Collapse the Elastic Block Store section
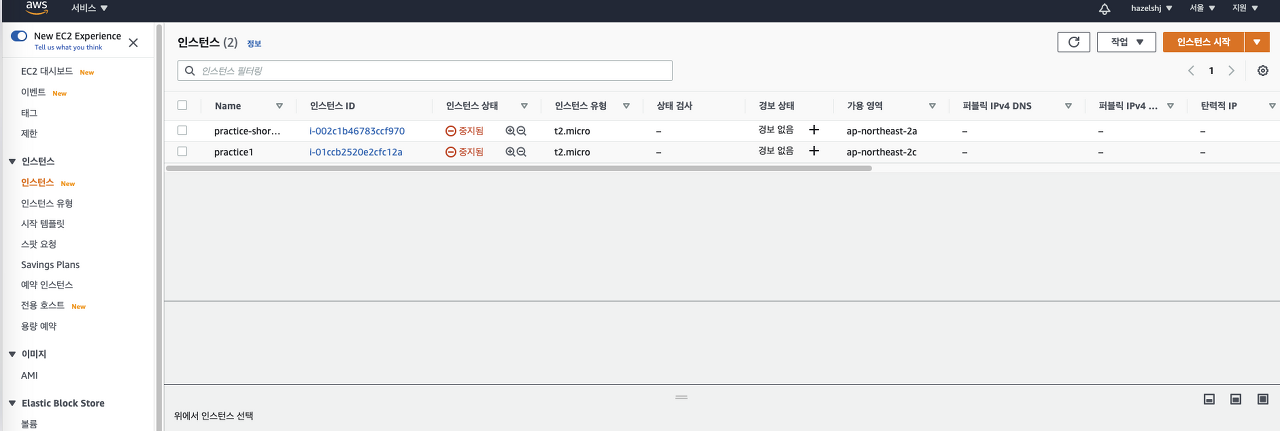Image resolution: width=1280 pixels, height=431 pixels. (x=12, y=403)
